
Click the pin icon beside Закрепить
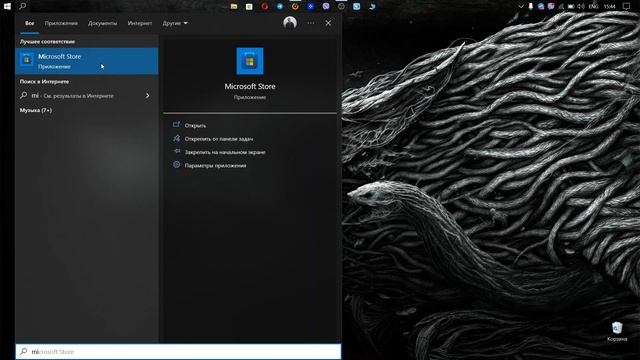(176, 151)
